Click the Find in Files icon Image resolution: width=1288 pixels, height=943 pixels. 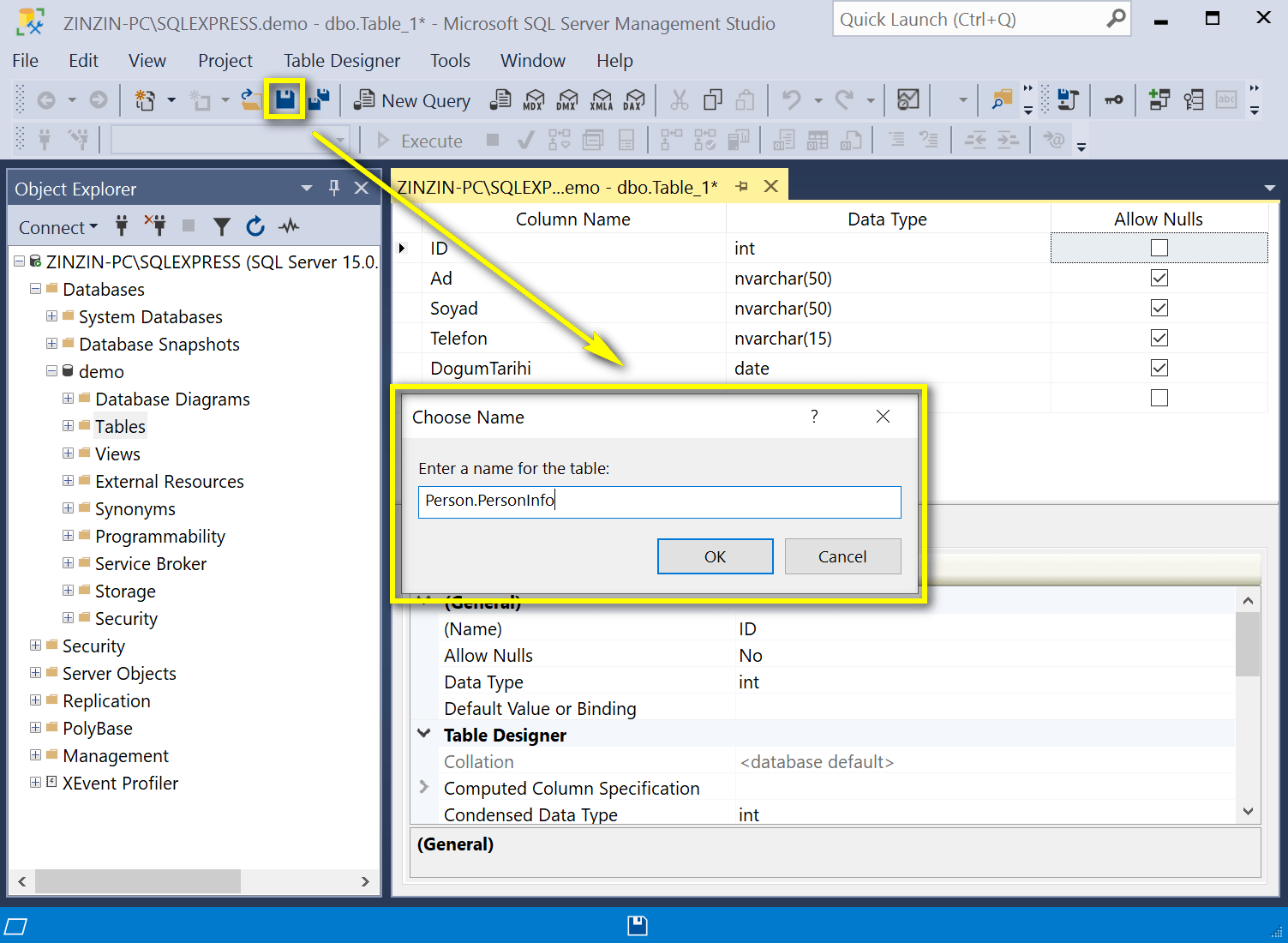point(1001,99)
